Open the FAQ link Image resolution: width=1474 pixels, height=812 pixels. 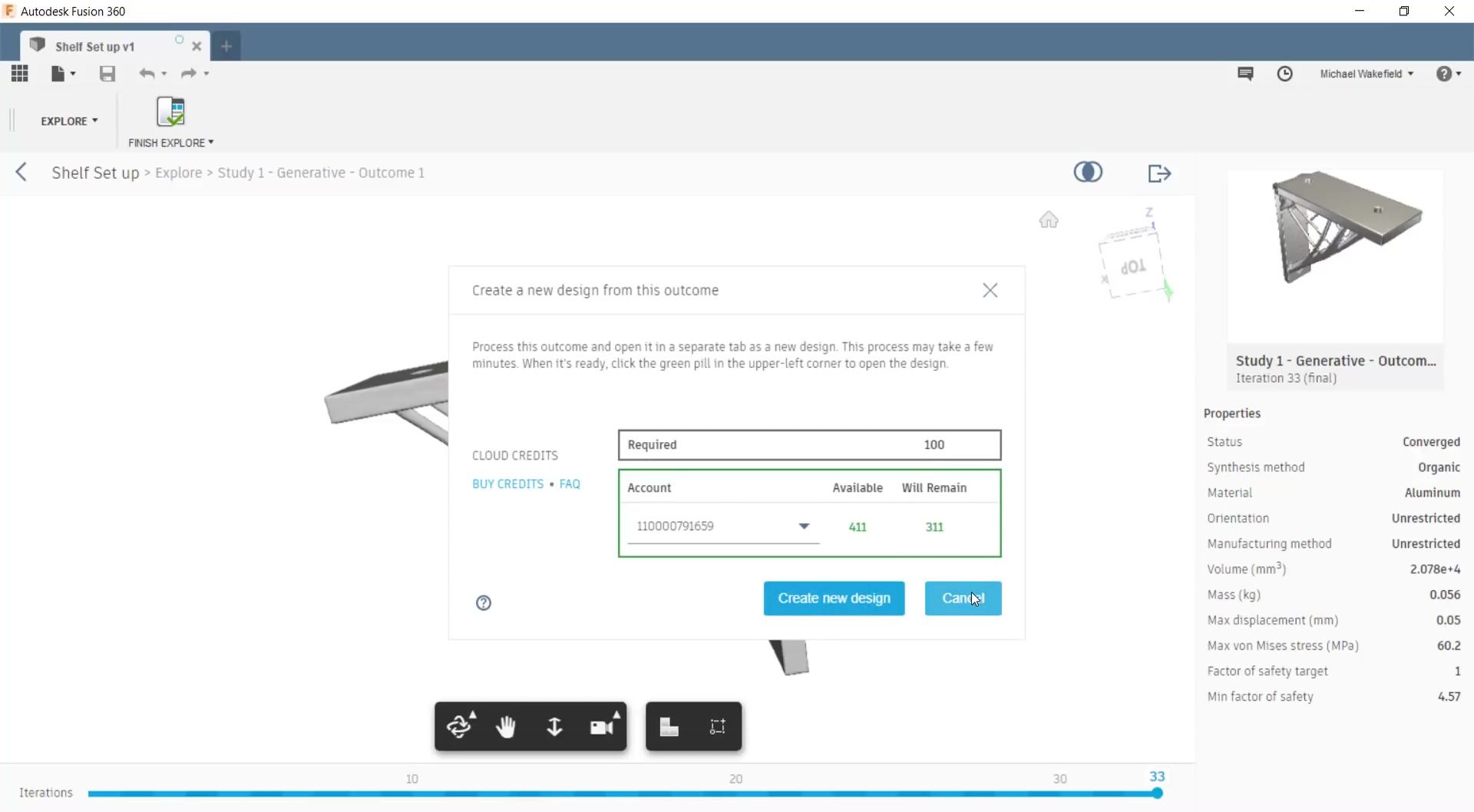(x=570, y=484)
